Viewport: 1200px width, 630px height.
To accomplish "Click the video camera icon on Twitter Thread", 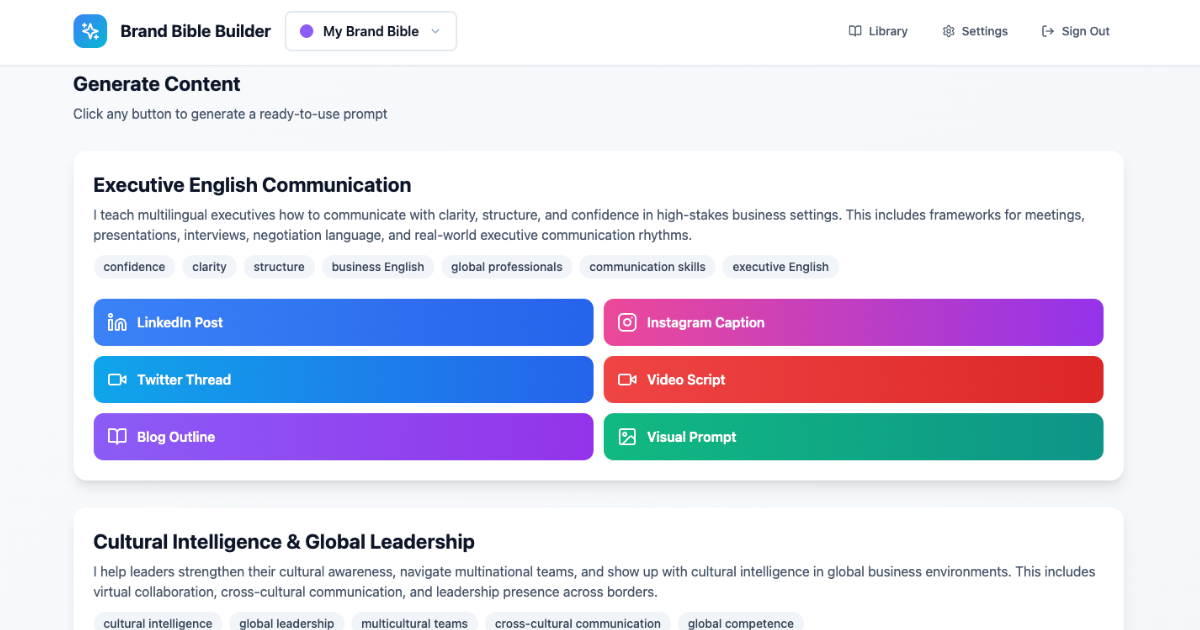I will click(x=116, y=379).
